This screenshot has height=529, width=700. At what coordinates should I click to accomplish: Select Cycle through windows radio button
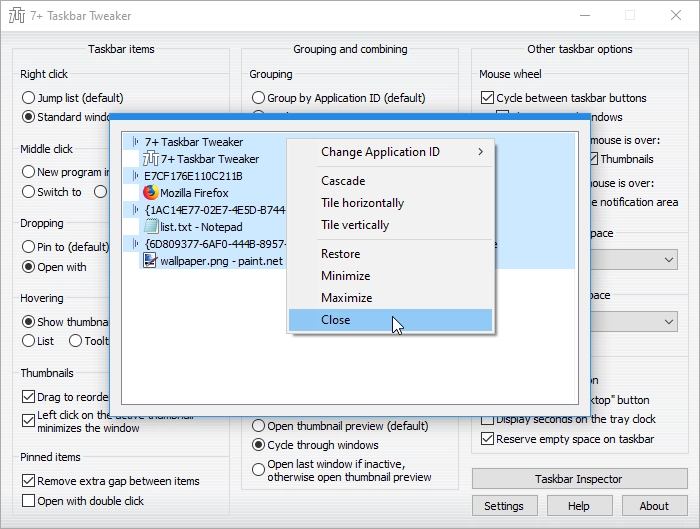pyautogui.click(x=258, y=445)
